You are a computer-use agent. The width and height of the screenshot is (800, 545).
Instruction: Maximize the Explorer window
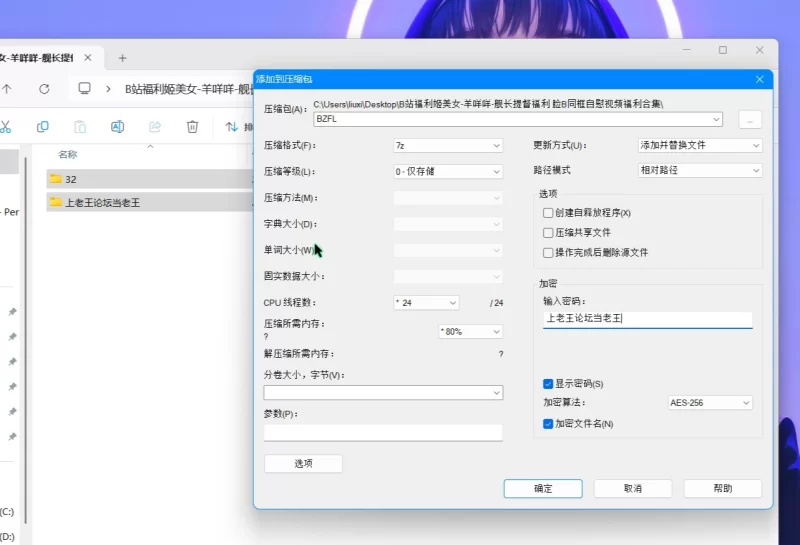(722, 50)
